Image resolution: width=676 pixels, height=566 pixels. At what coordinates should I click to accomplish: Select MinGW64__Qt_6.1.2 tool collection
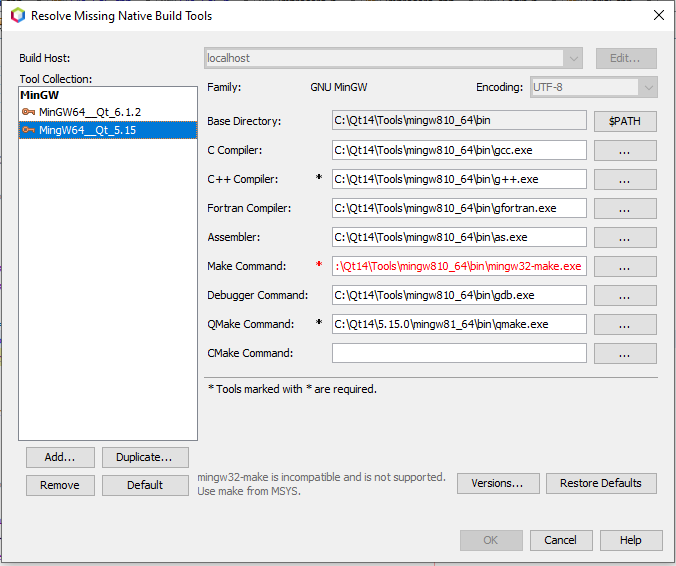(108, 112)
